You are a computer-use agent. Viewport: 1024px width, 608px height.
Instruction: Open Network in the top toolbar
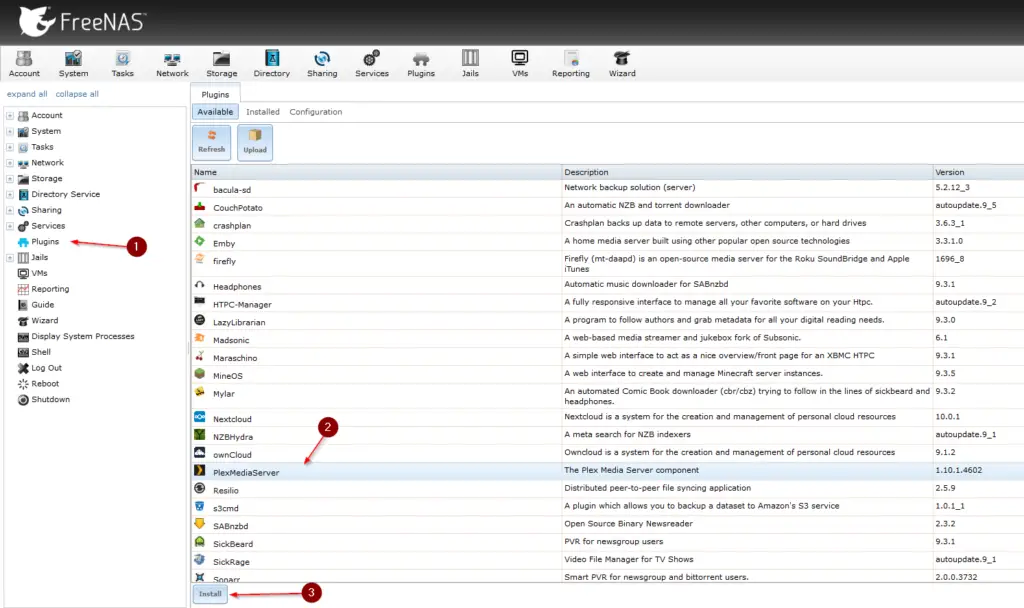[x=172, y=64]
